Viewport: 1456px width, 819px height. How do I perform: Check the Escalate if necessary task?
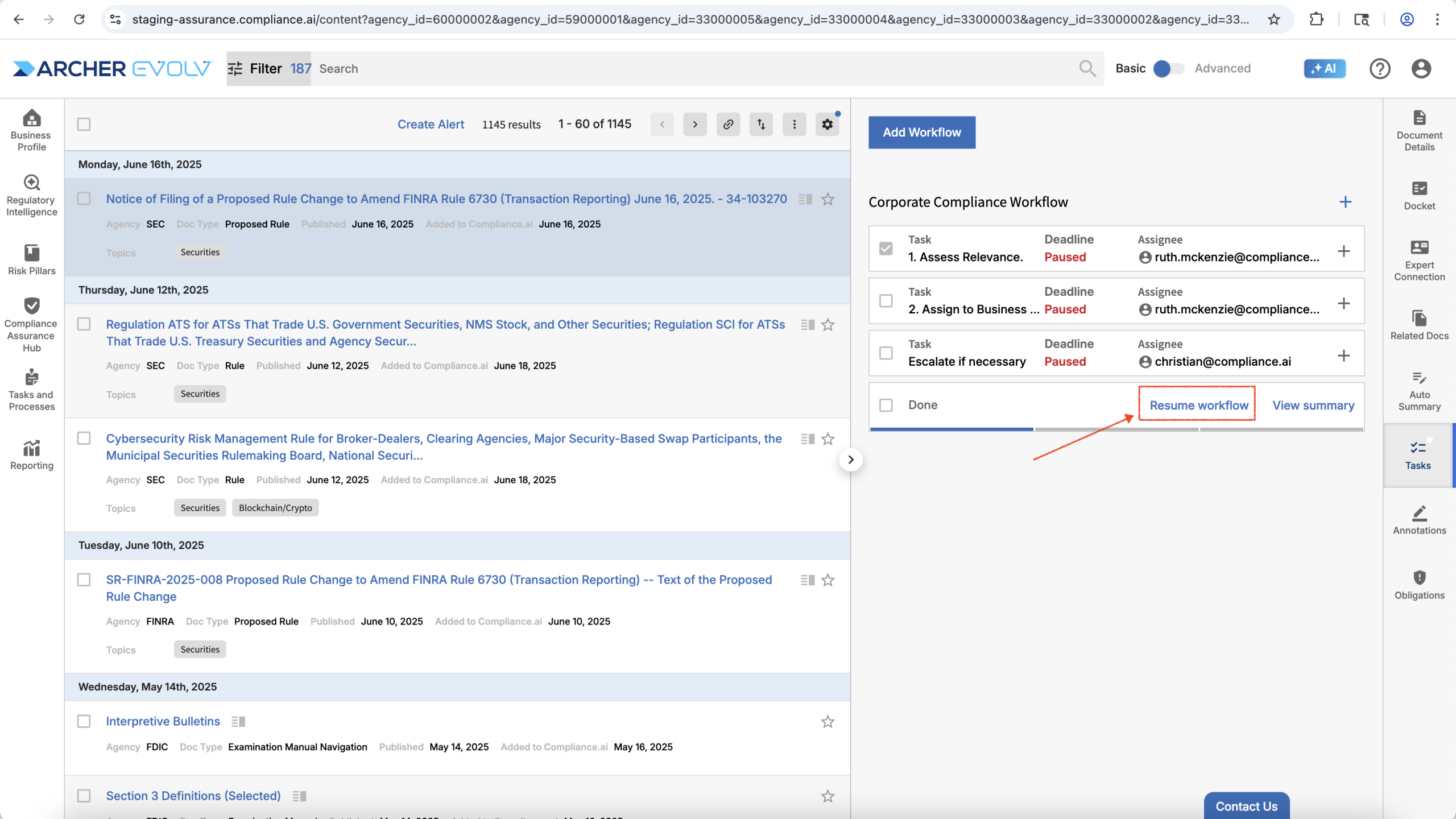886,353
